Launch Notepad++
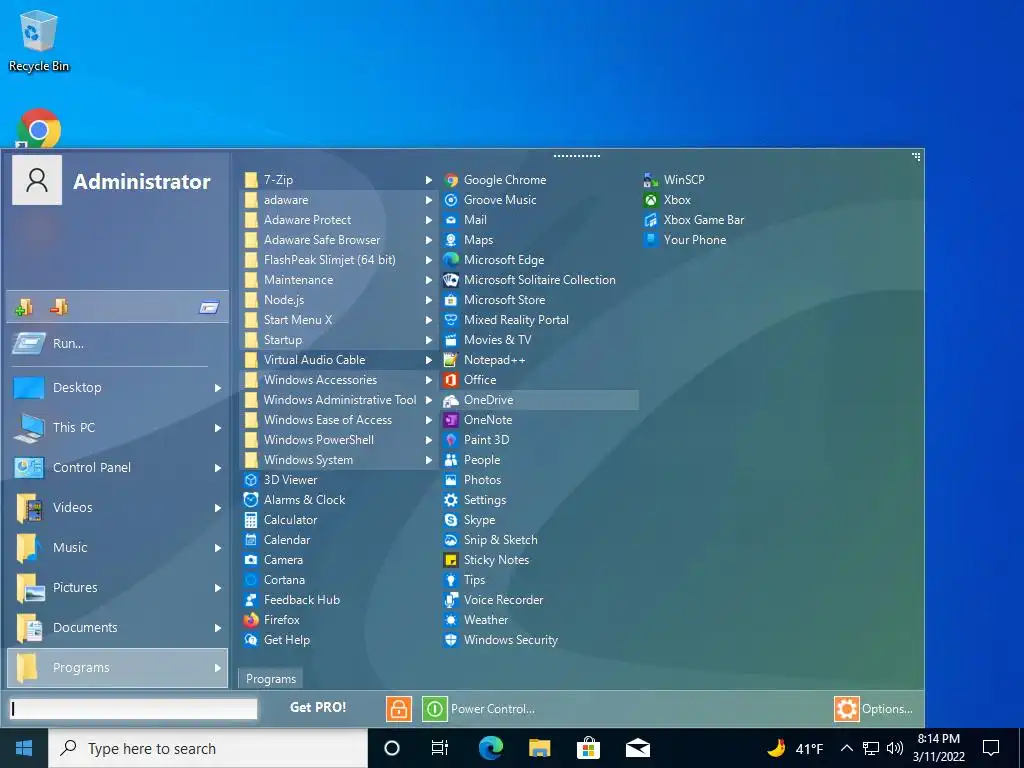Screen dimensions: 1024x768 coord(484,360)
